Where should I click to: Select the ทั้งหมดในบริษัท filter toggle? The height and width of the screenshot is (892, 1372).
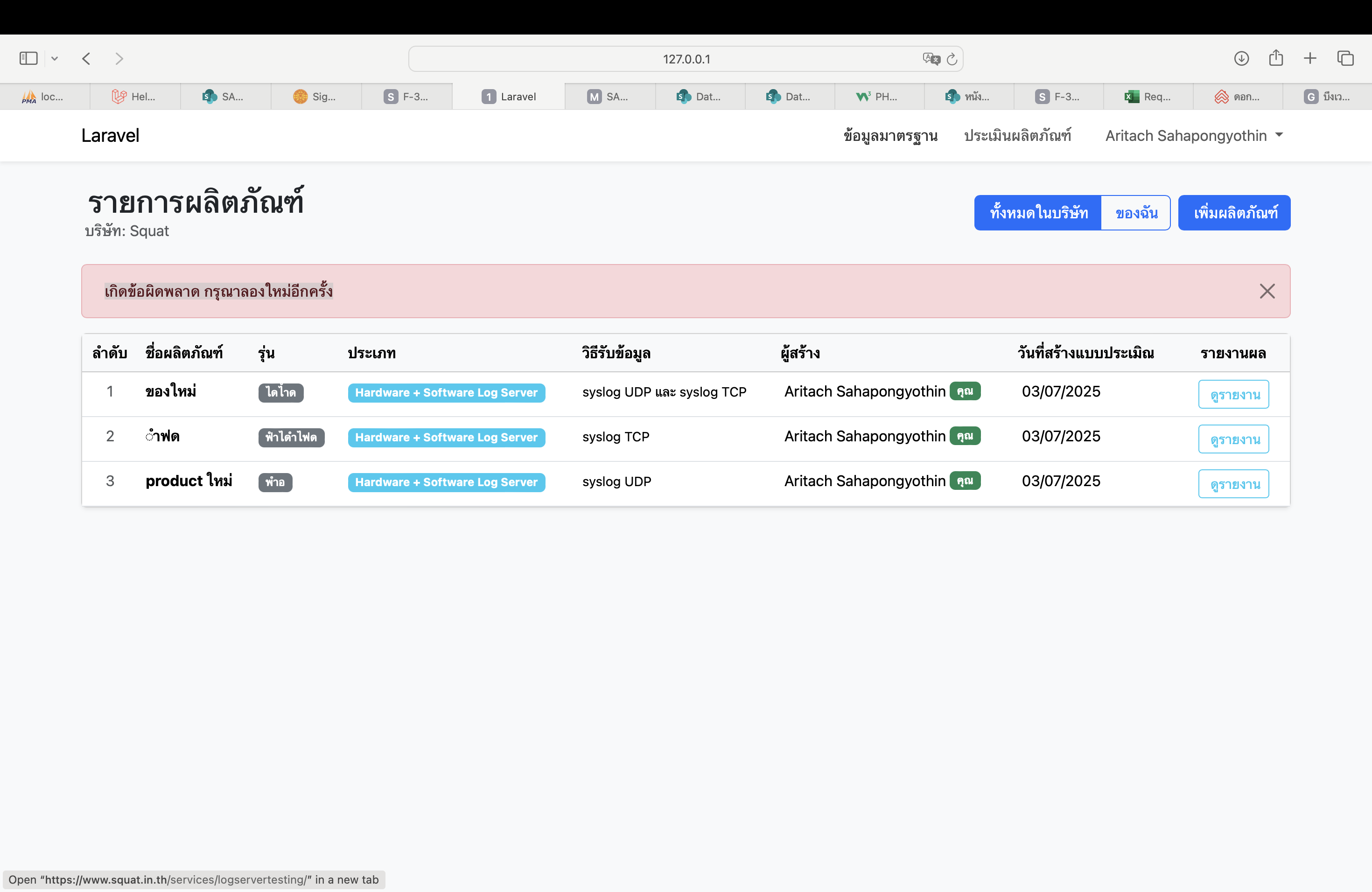pos(1038,213)
